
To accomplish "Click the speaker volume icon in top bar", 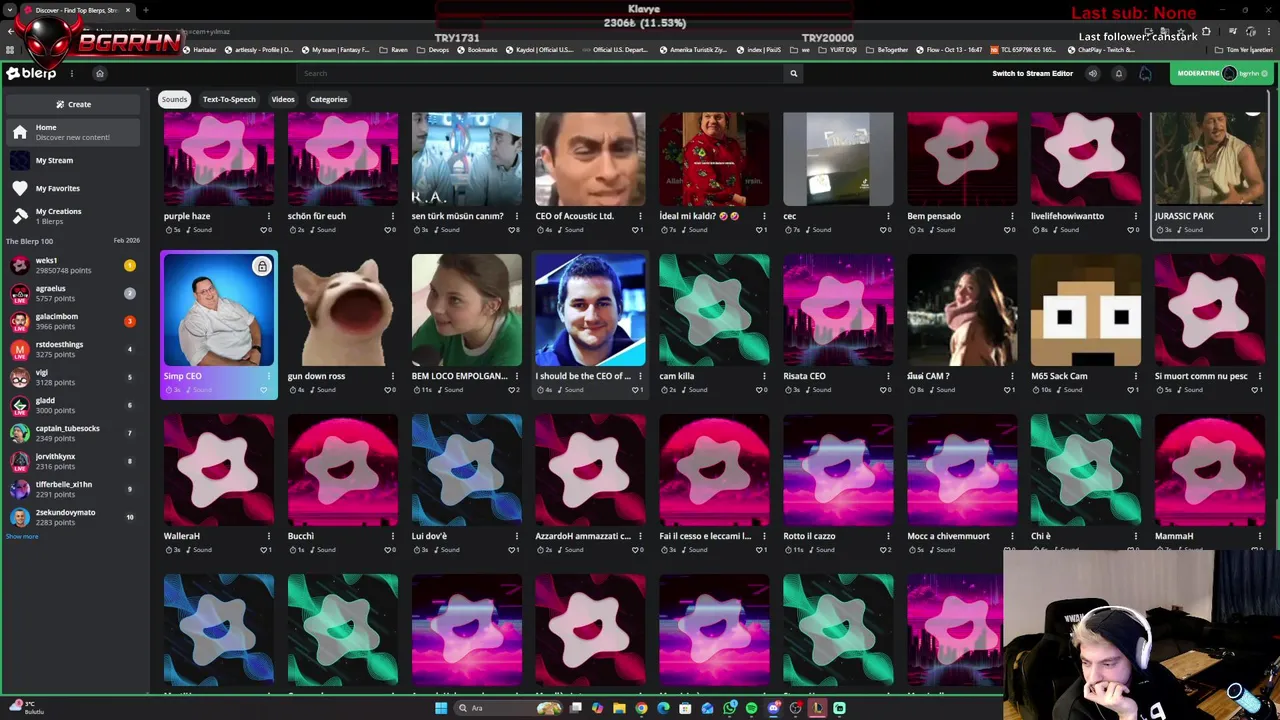I will click(x=1092, y=73).
